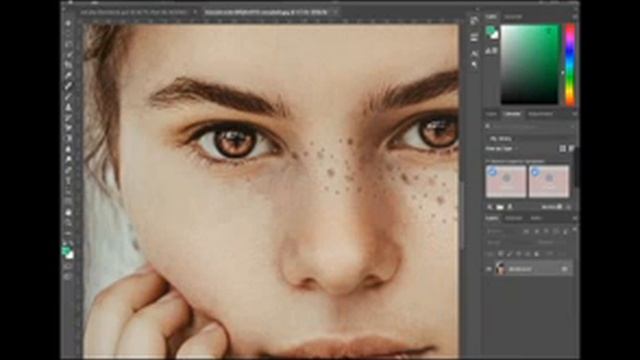Toggle lock image pixels brush icon

(x=509, y=254)
